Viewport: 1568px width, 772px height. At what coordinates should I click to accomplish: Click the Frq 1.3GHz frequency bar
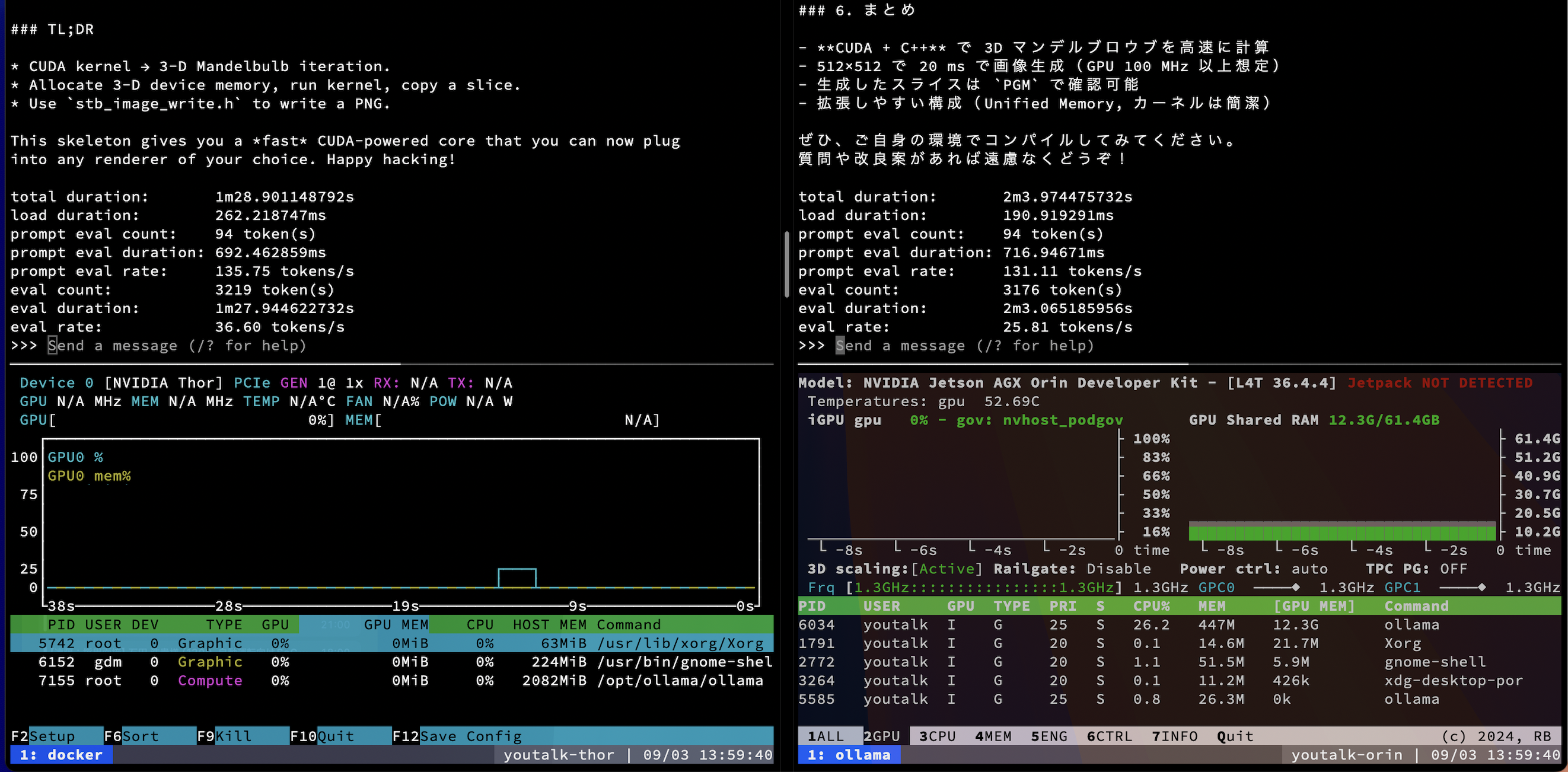[984, 587]
